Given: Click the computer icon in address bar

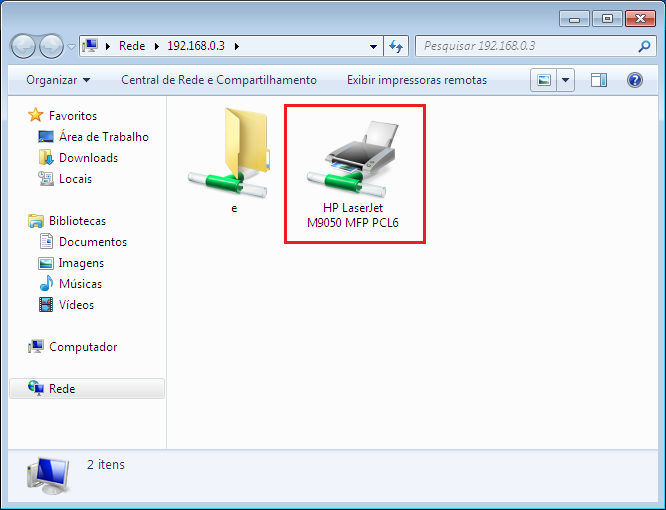Looking at the screenshot, I should pyautogui.click(x=90, y=45).
